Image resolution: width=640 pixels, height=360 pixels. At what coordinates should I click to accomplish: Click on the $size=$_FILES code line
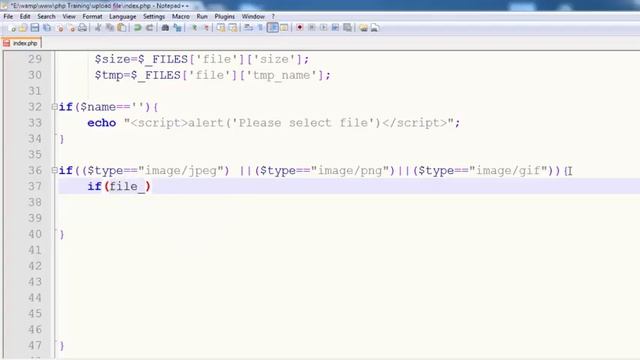click(202, 59)
